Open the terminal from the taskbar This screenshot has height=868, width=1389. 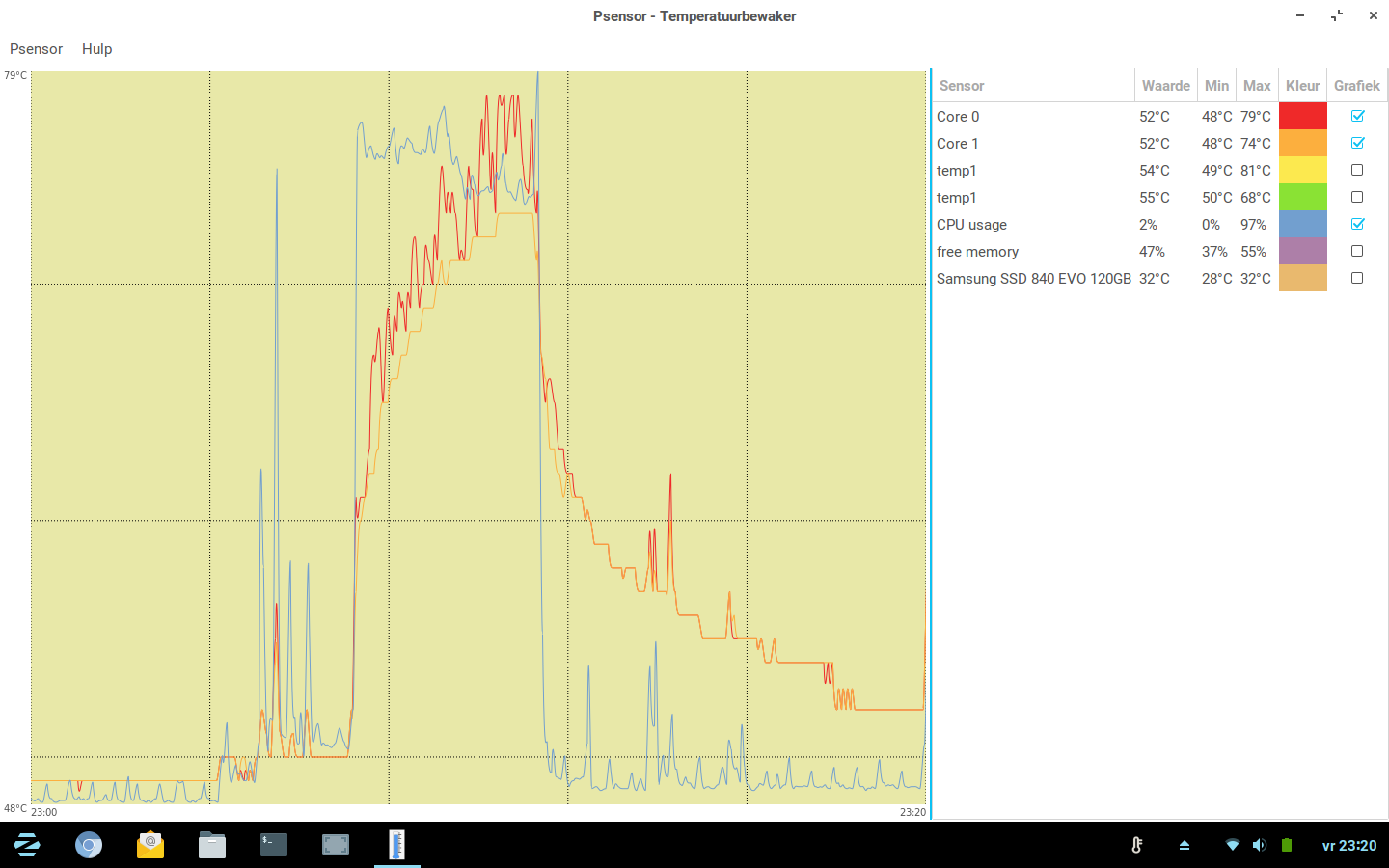274,846
